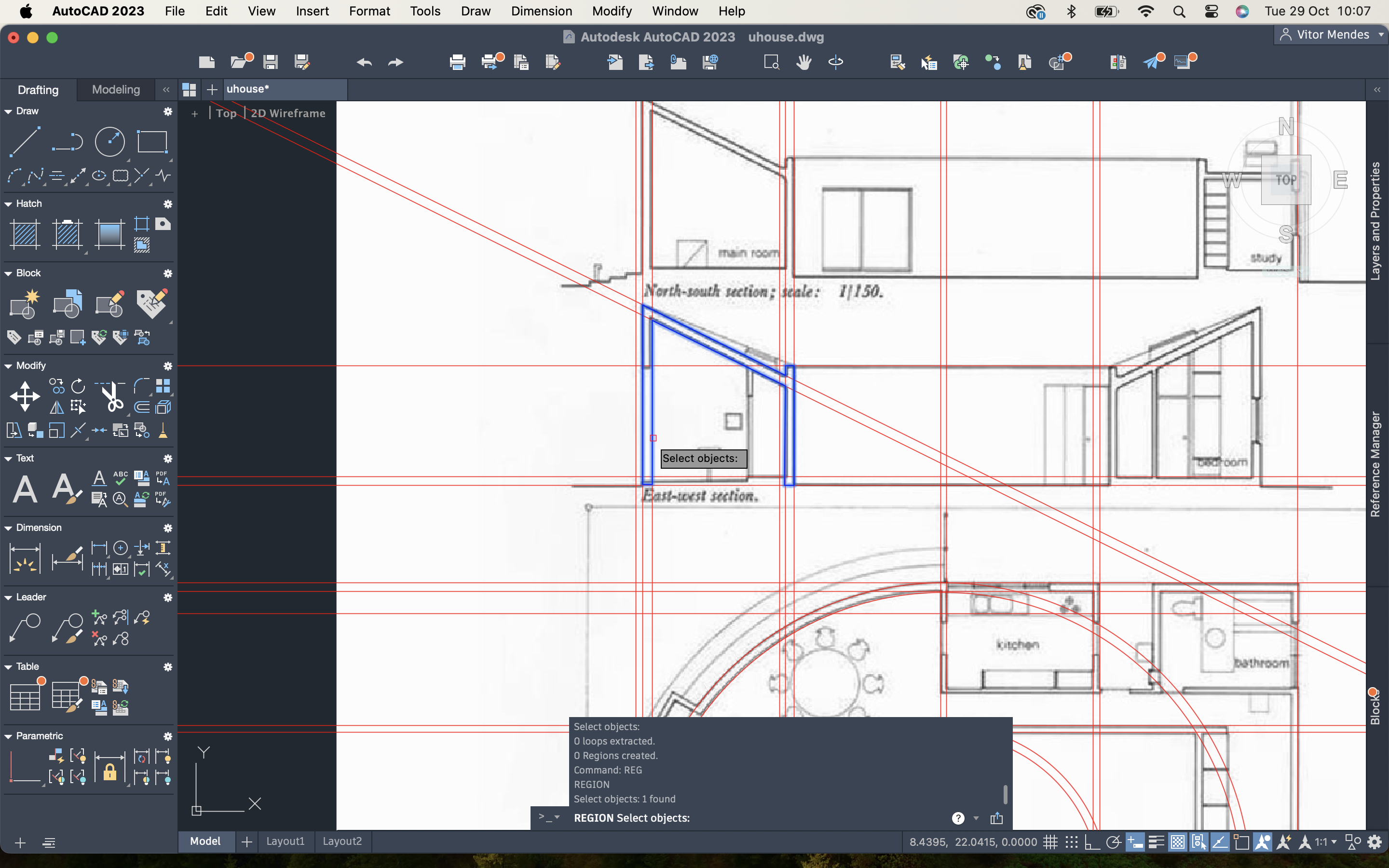Click the 3D Orbit icon in toolbar
The height and width of the screenshot is (868, 1389).
pos(836,62)
